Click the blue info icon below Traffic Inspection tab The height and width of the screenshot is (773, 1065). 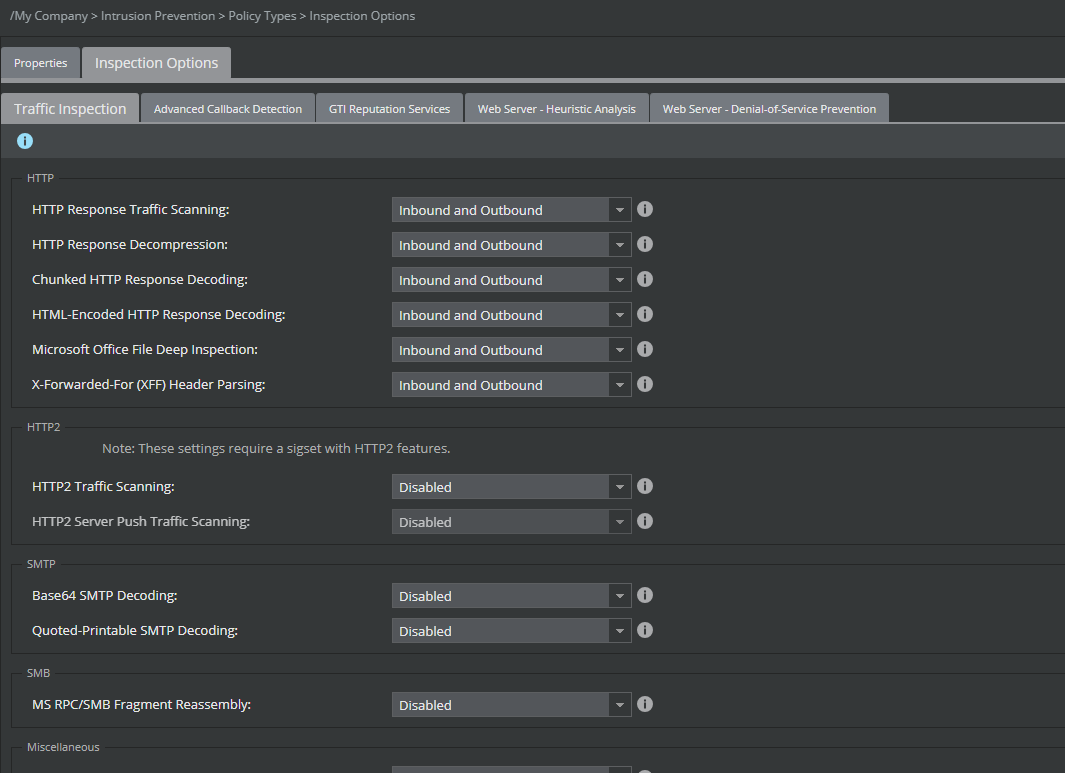(24, 141)
